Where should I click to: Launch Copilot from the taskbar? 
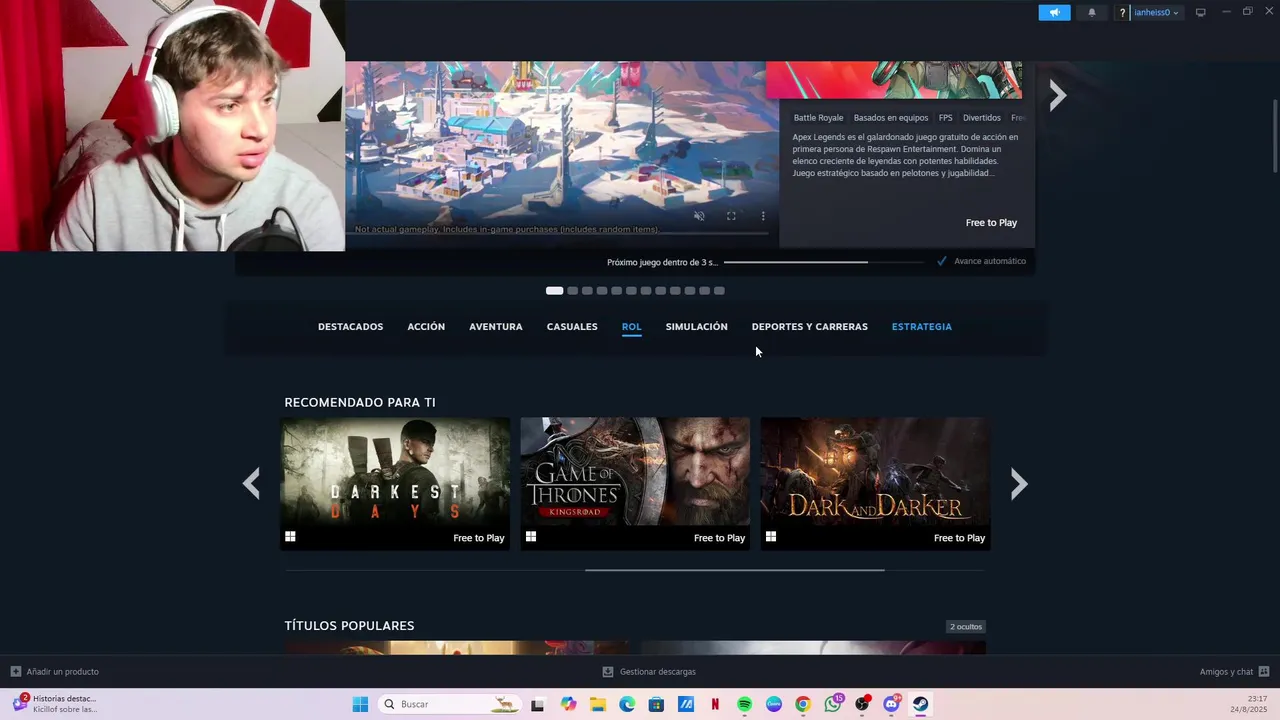click(568, 704)
